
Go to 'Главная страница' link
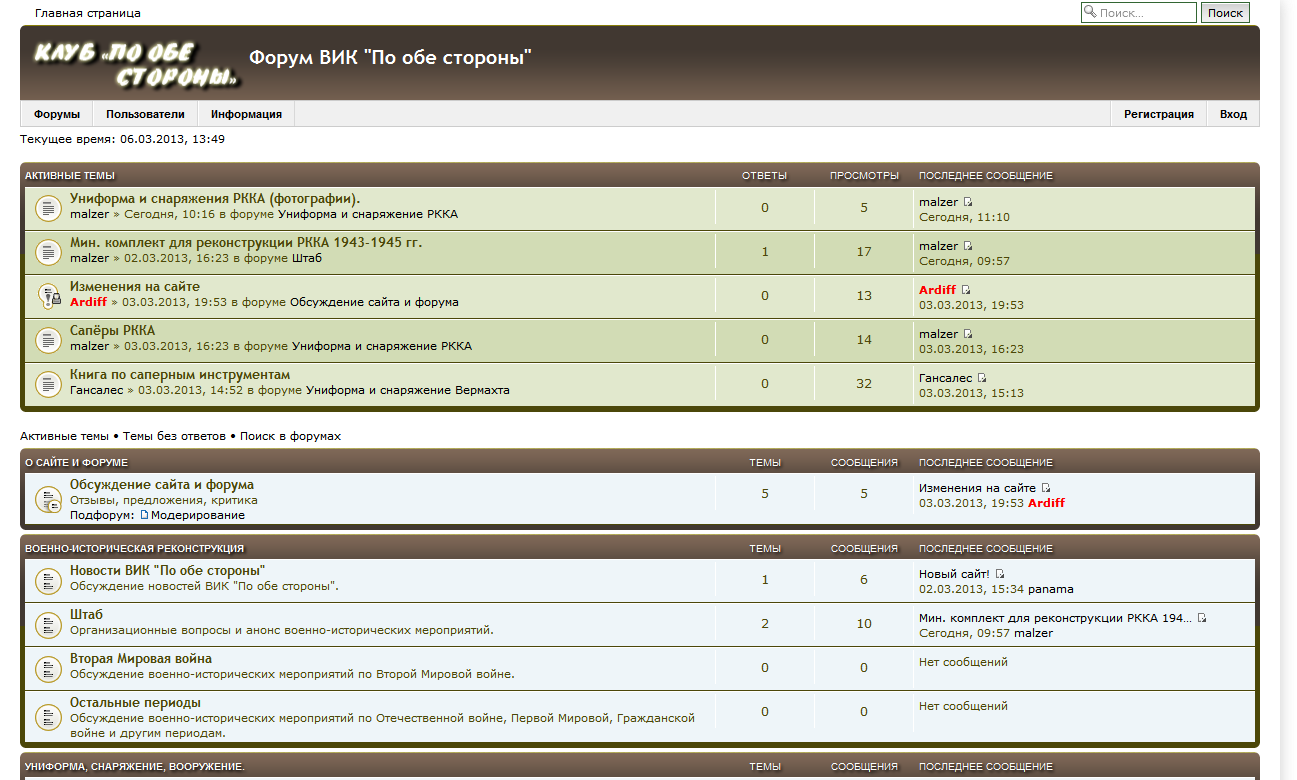tap(88, 13)
